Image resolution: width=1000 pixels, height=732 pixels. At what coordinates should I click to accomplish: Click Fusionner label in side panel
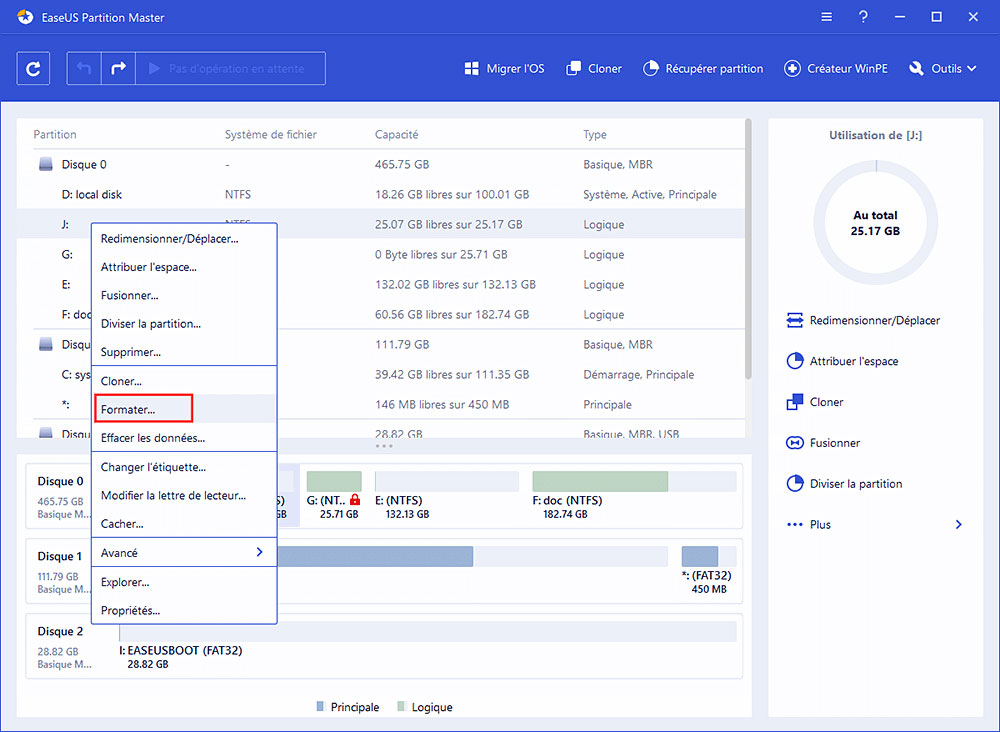[835, 443]
